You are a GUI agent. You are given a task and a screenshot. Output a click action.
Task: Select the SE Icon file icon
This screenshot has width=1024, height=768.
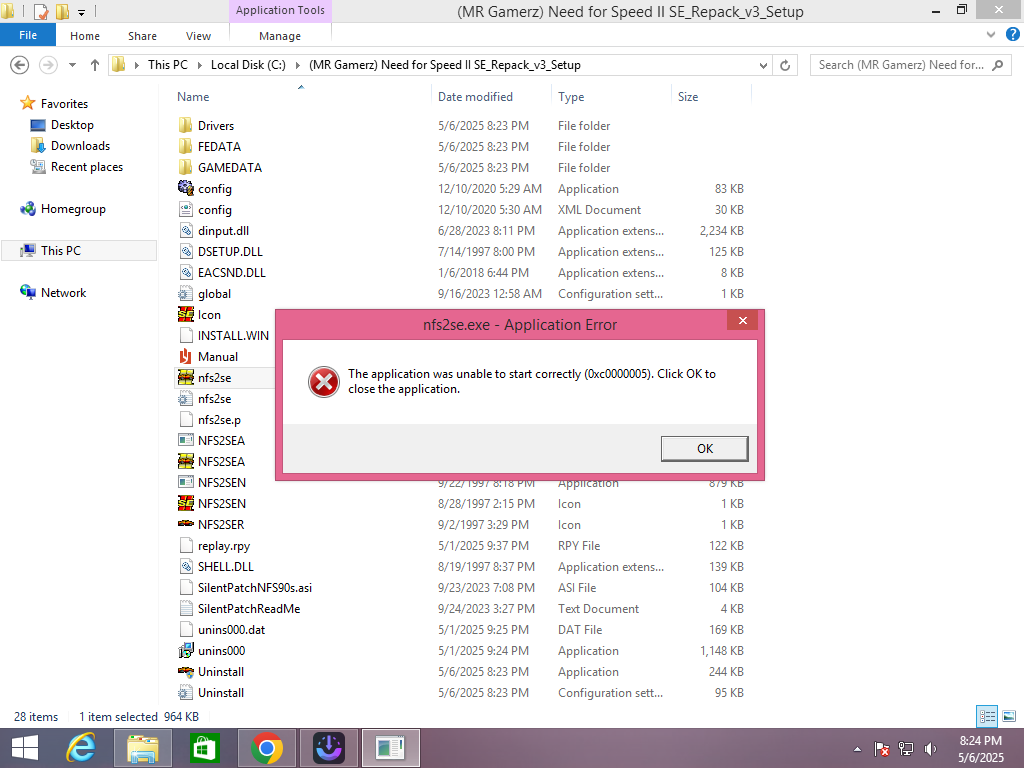pos(185,314)
